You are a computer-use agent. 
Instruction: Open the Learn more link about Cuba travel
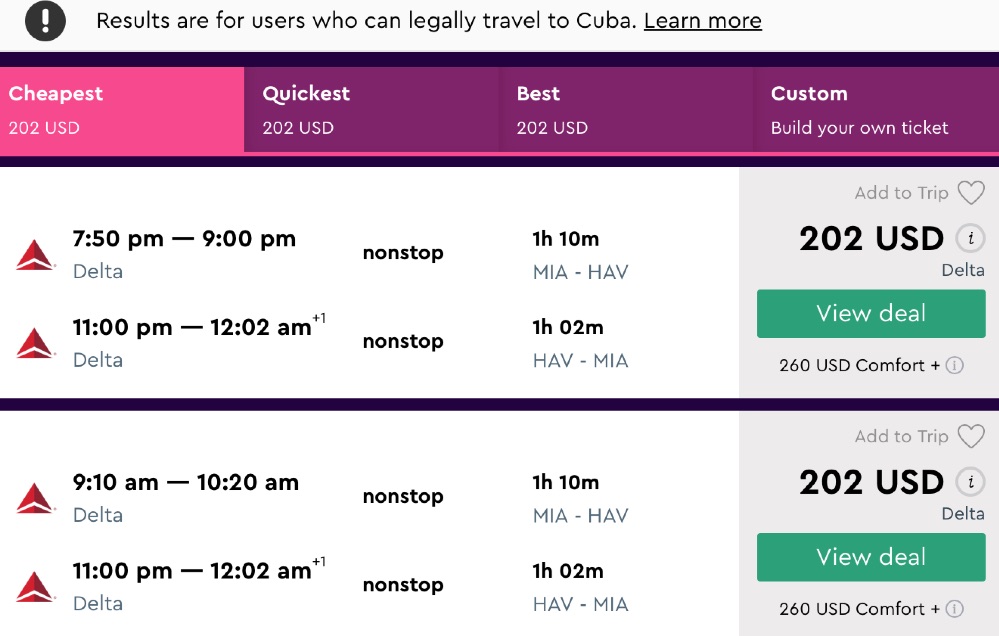(x=702, y=21)
